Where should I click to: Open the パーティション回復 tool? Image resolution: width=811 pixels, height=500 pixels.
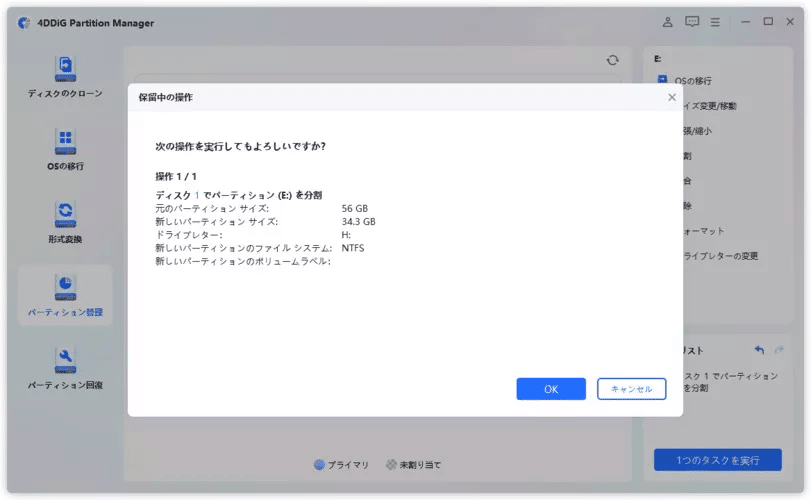(x=65, y=368)
